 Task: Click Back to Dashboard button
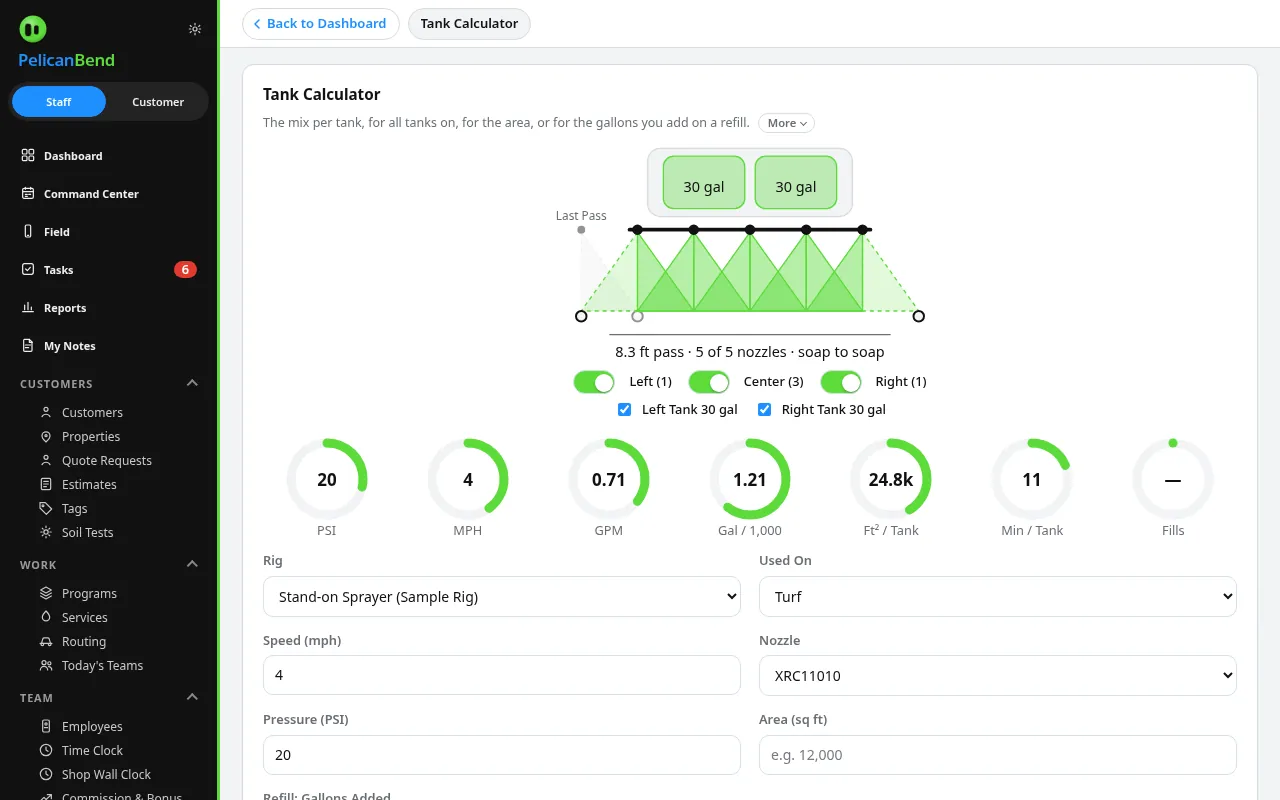coord(321,24)
